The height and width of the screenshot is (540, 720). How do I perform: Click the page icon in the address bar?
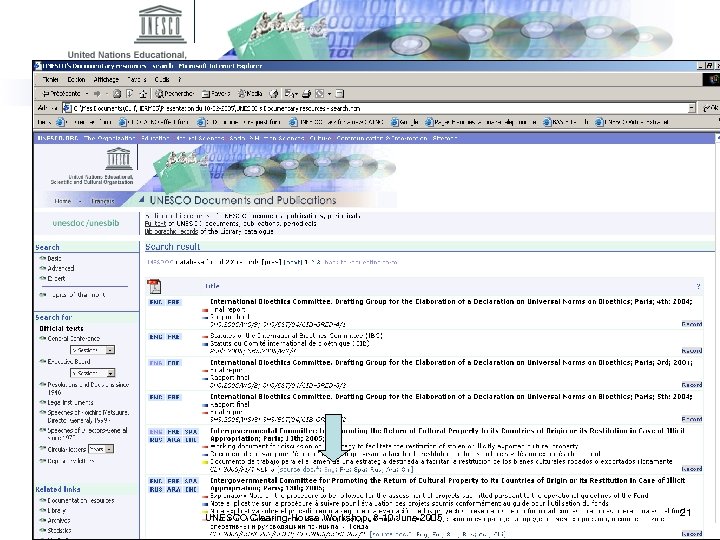[67, 108]
